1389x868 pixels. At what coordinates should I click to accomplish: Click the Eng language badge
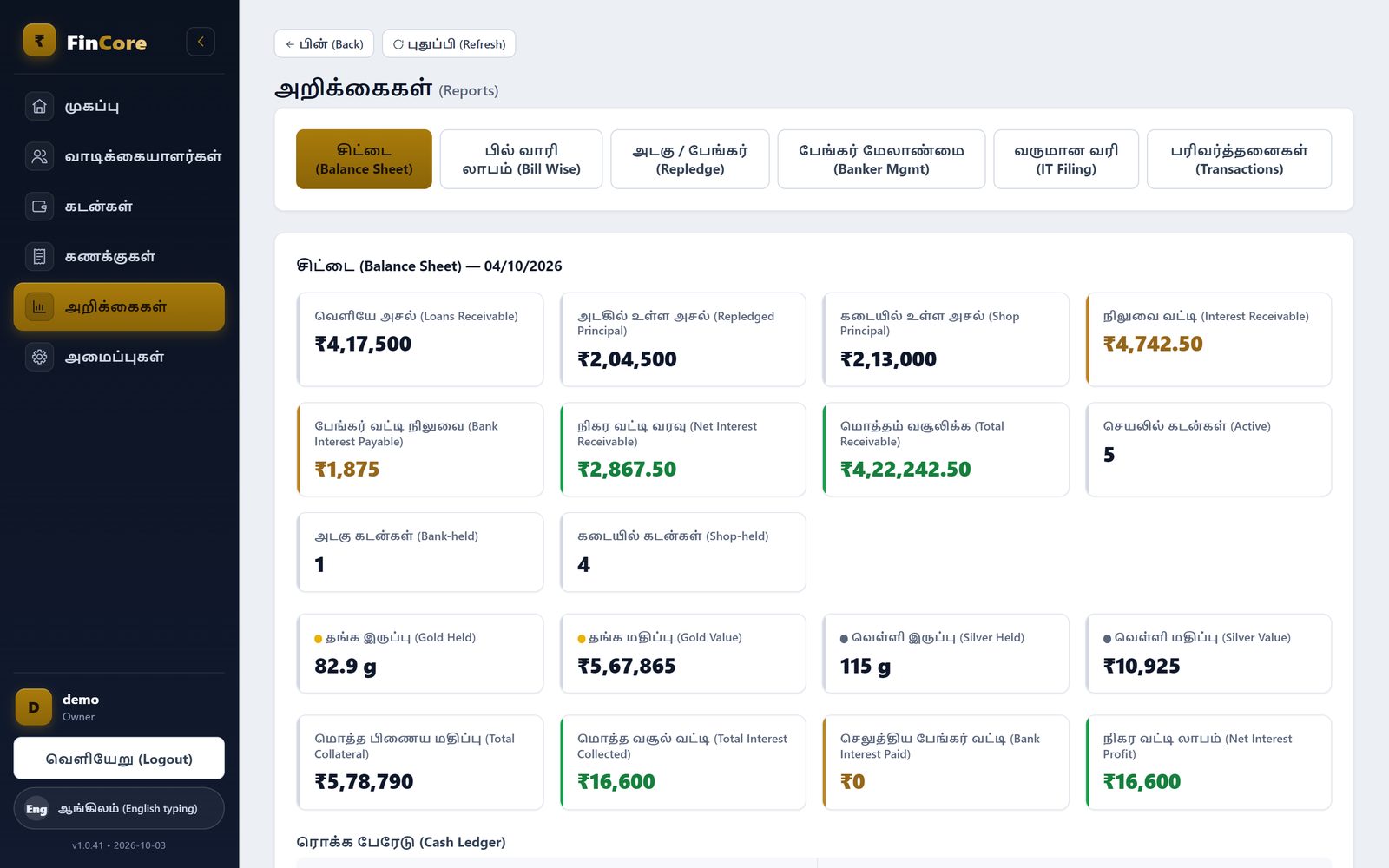coord(36,809)
